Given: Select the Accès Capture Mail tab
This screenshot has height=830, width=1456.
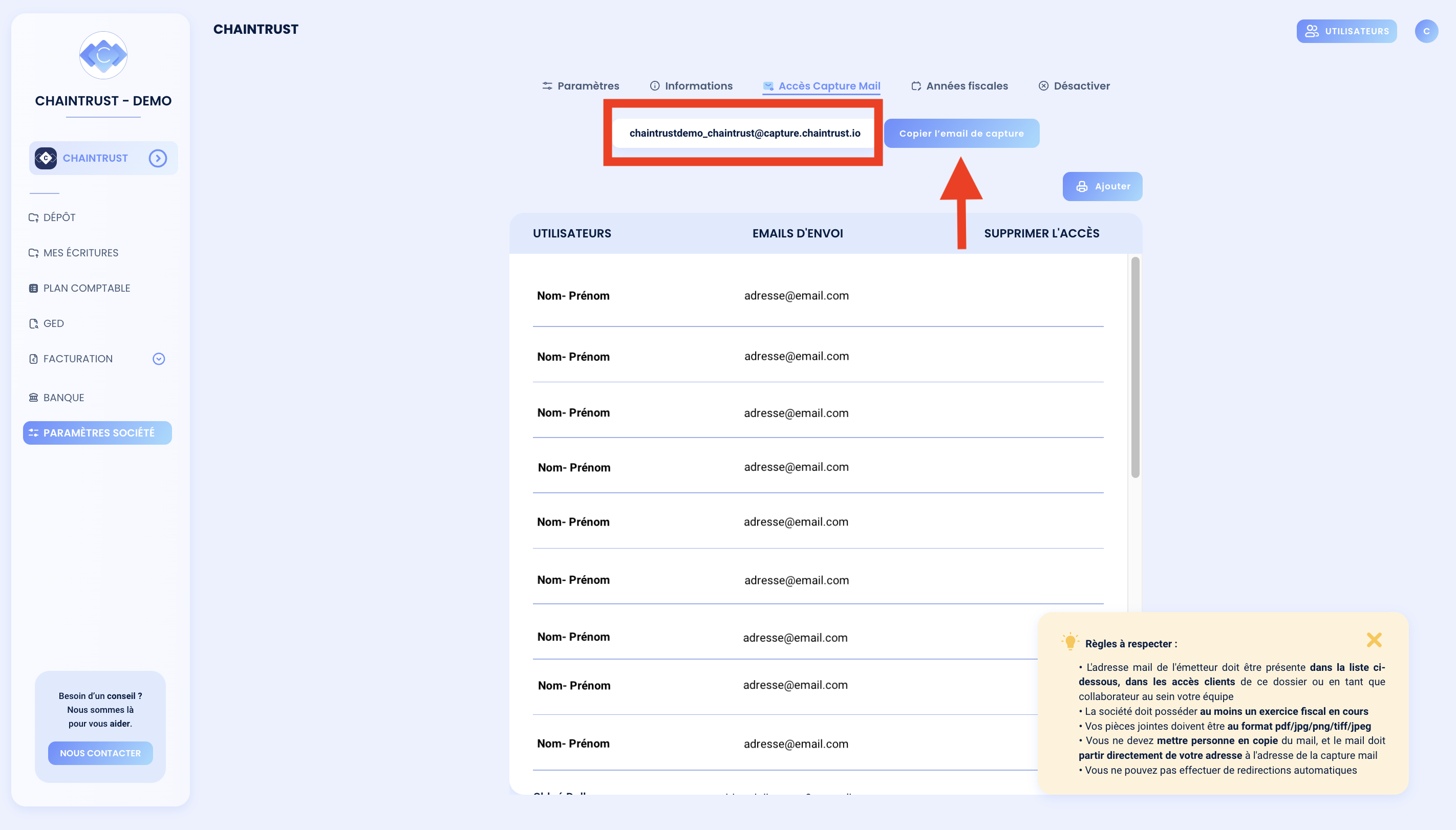Looking at the screenshot, I should point(822,86).
